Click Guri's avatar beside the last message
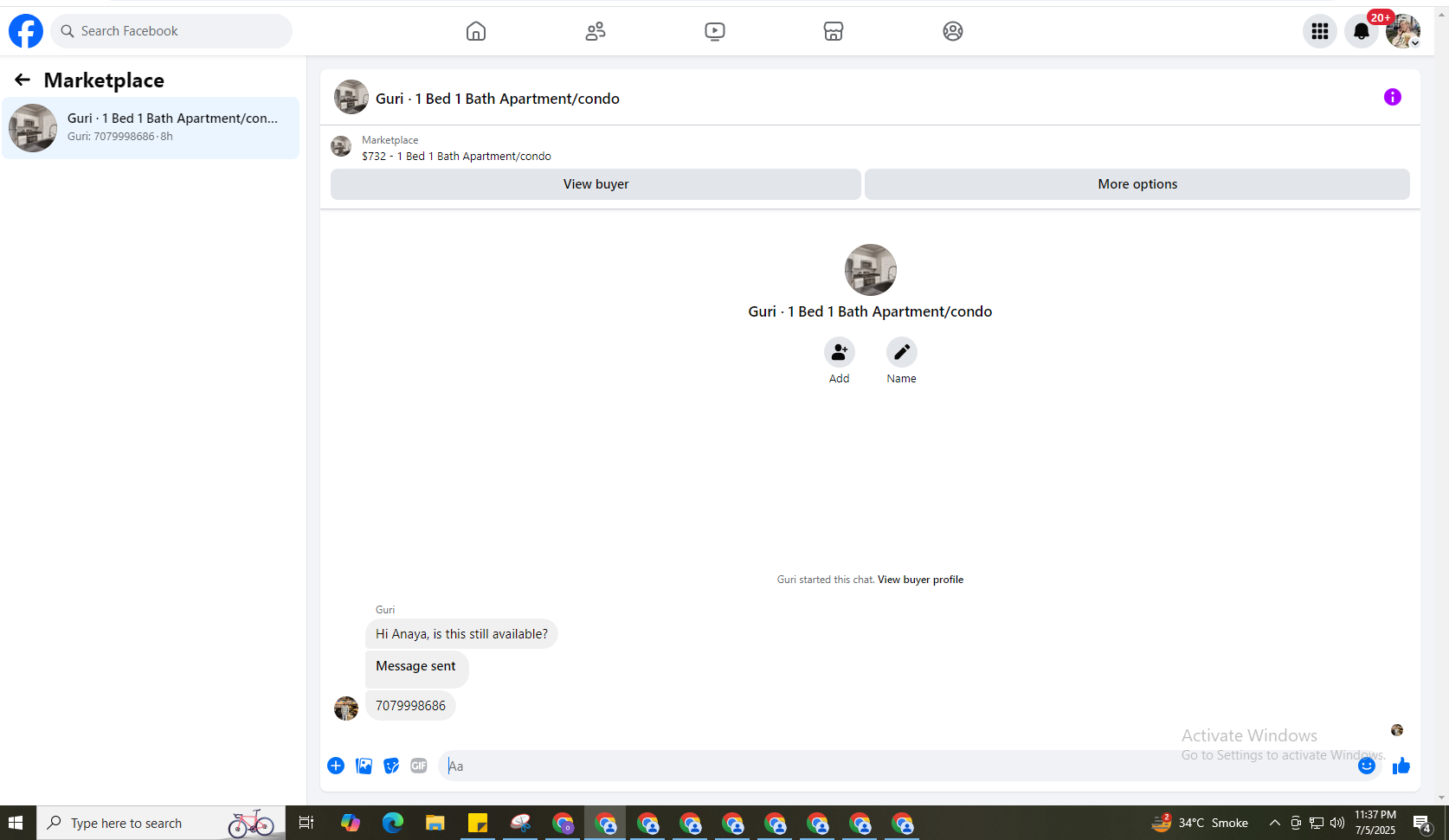This screenshot has width=1449, height=840. coord(346,708)
